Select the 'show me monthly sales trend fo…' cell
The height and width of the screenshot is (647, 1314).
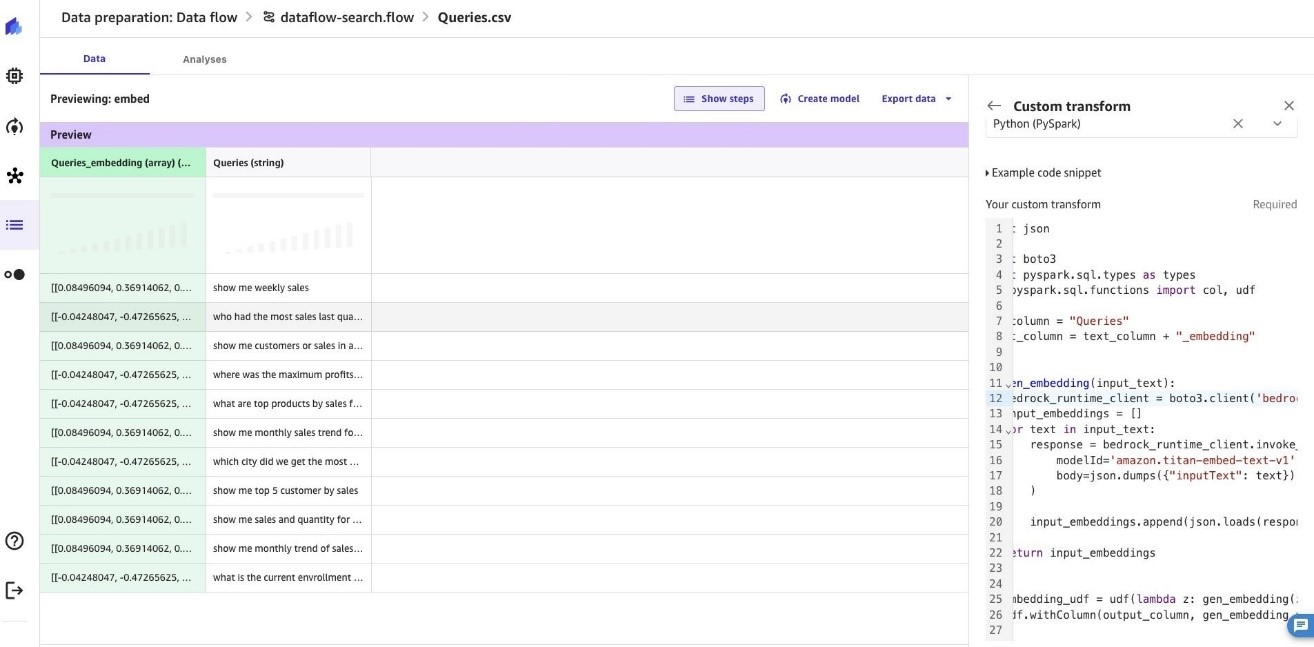click(288, 433)
